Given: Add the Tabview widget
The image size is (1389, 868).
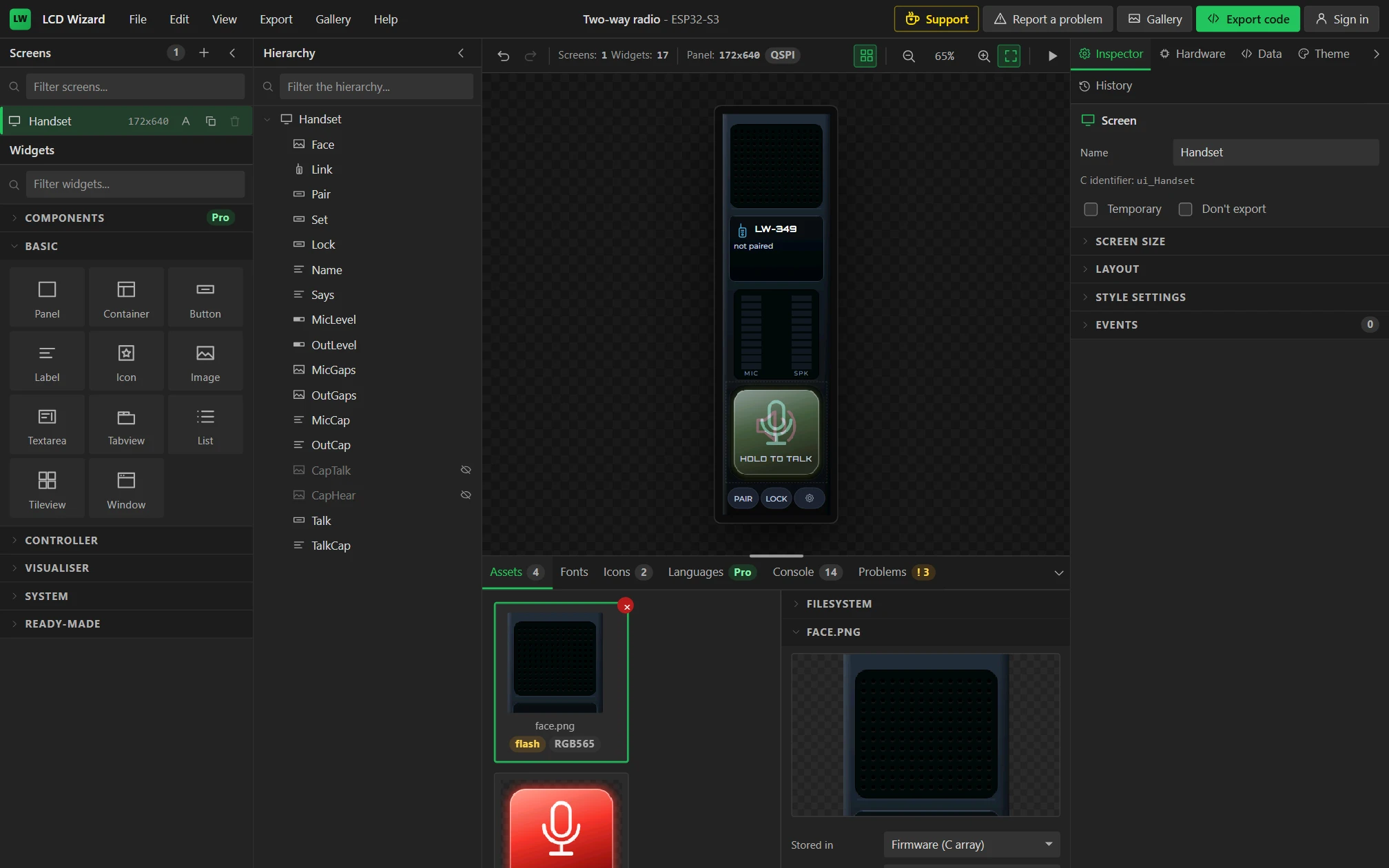Looking at the screenshot, I should point(126,426).
